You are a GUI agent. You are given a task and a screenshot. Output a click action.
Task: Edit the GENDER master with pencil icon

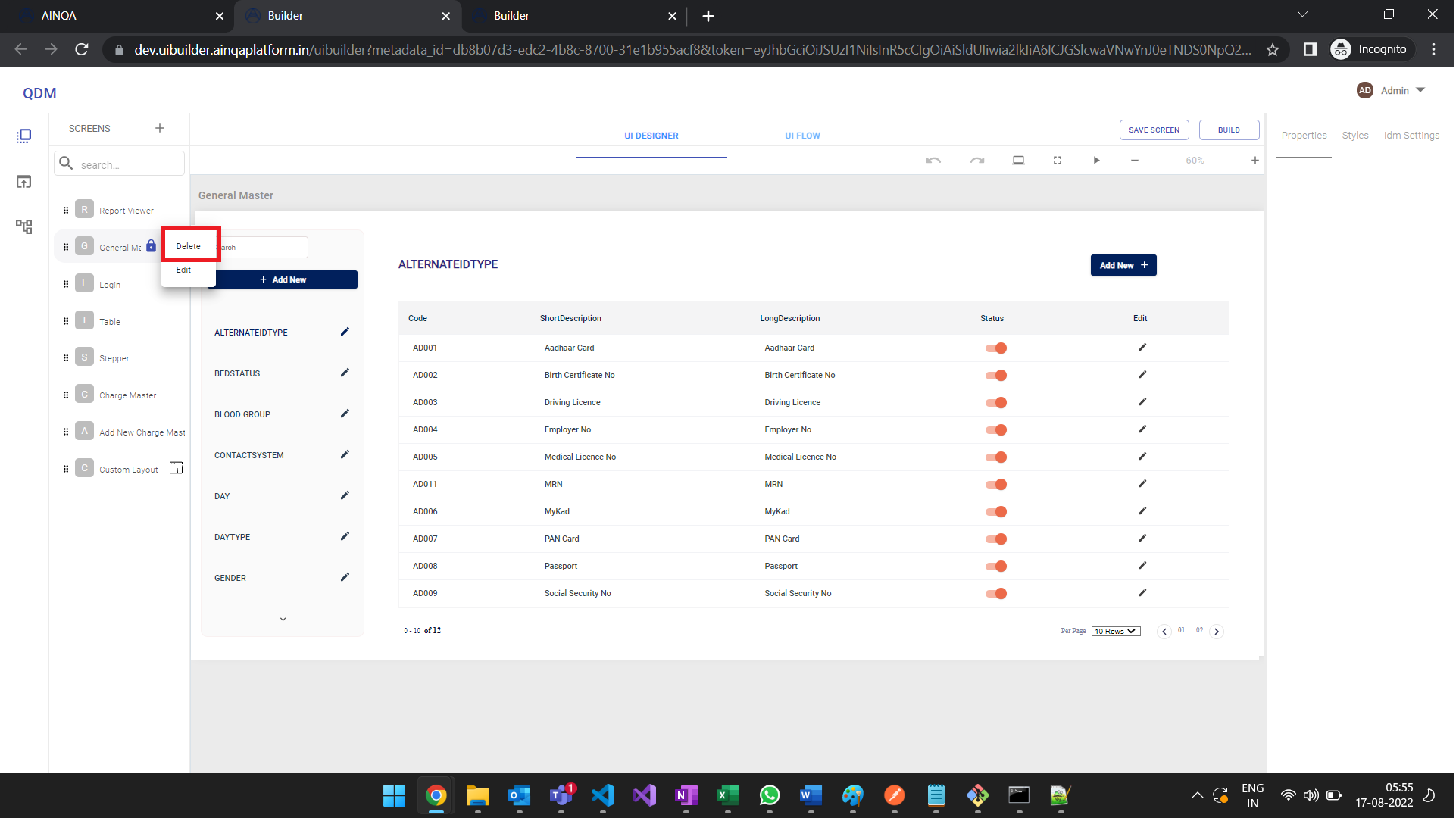pos(345,577)
